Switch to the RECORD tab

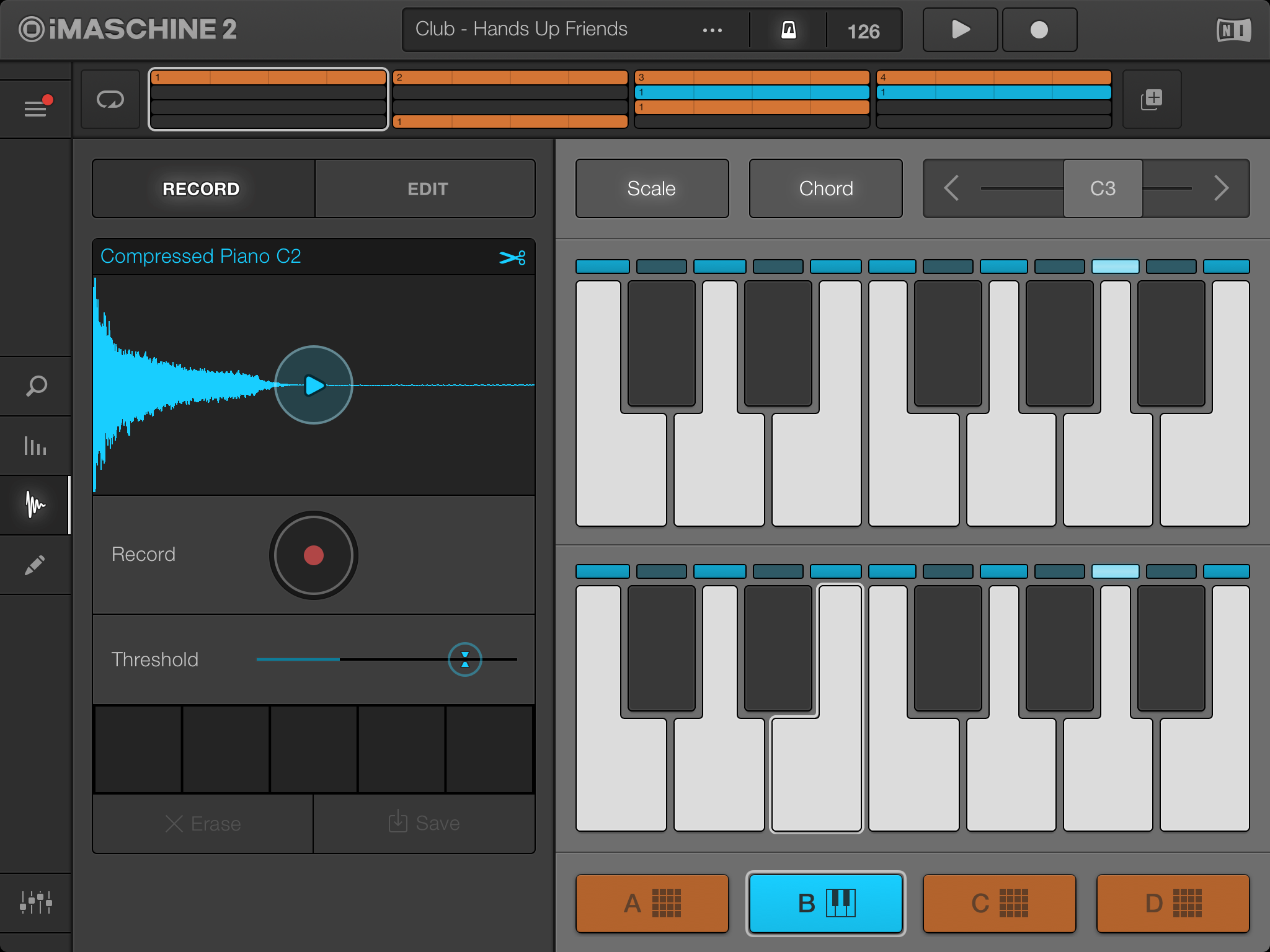(x=203, y=188)
